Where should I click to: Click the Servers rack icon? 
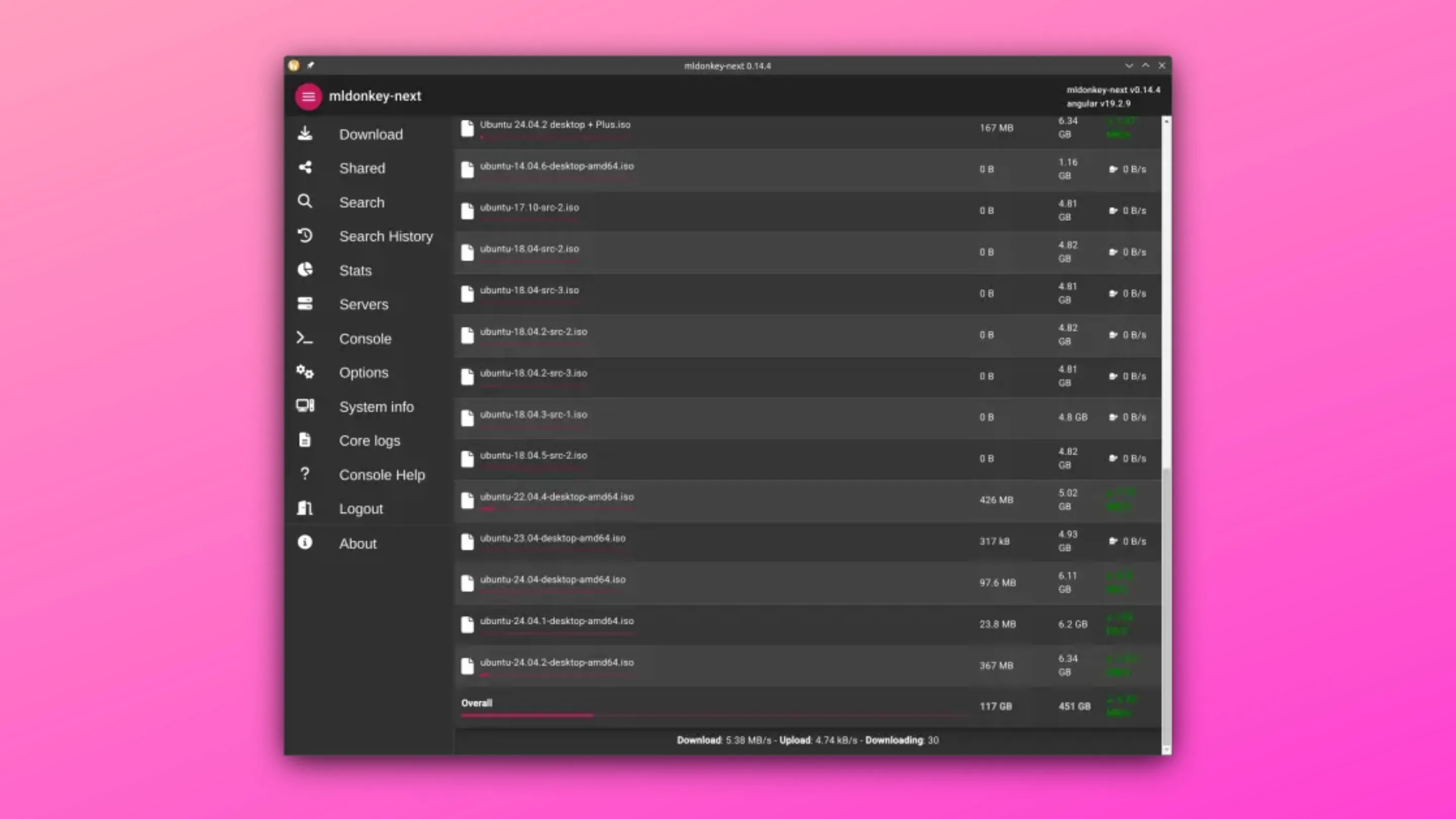[x=305, y=303]
